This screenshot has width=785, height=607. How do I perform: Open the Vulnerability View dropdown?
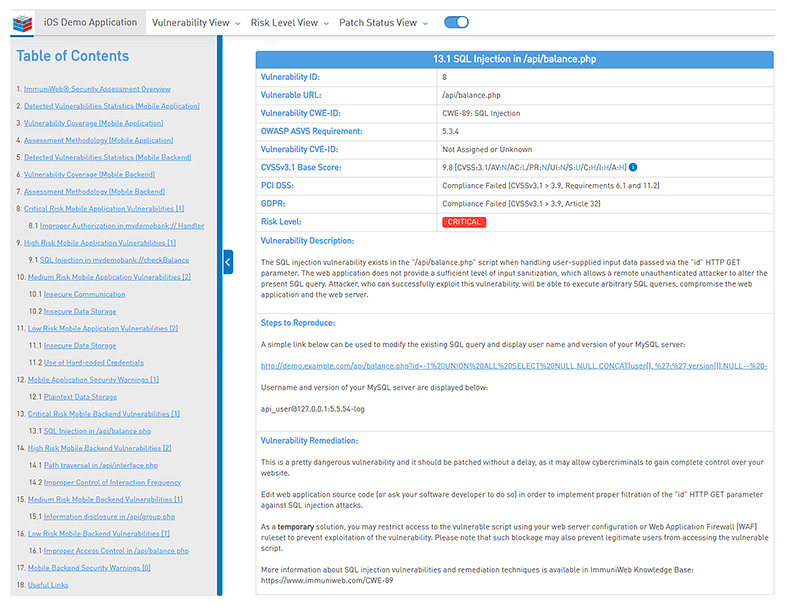pos(195,22)
